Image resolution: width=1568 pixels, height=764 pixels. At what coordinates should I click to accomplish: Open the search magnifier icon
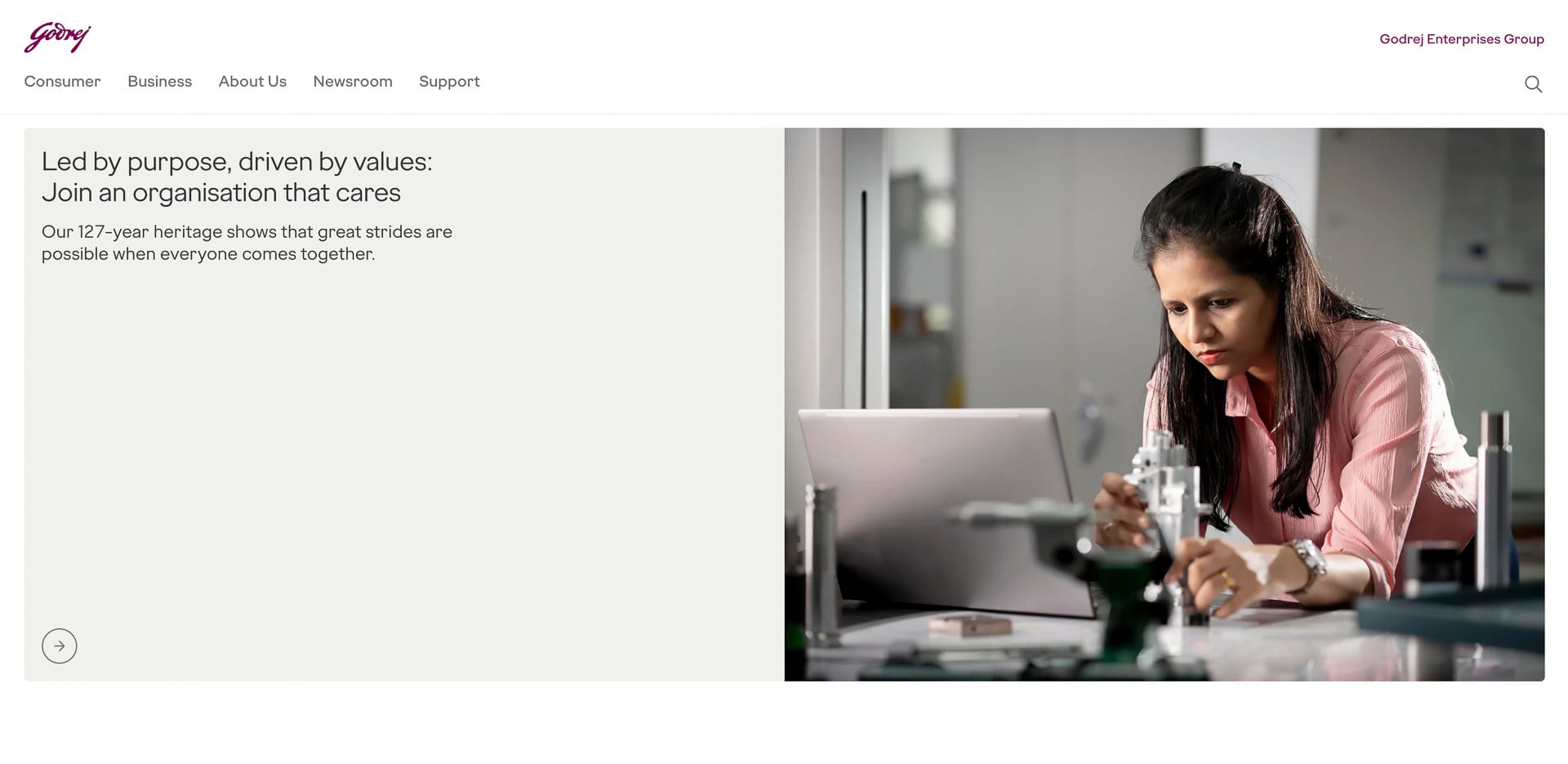[x=1533, y=84]
